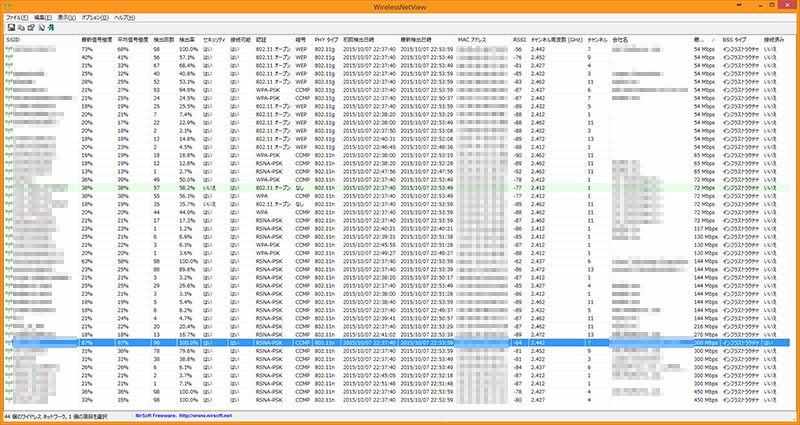Click the Properties toolbar icon

[x=31, y=28]
